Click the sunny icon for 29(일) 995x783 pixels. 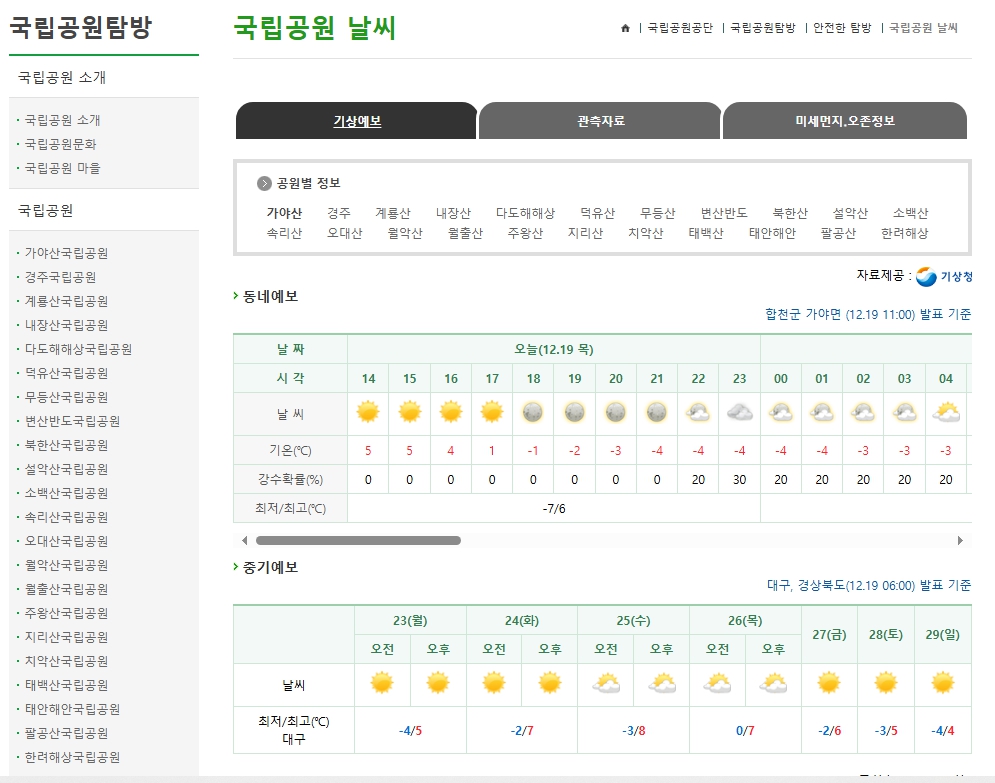click(x=943, y=683)
